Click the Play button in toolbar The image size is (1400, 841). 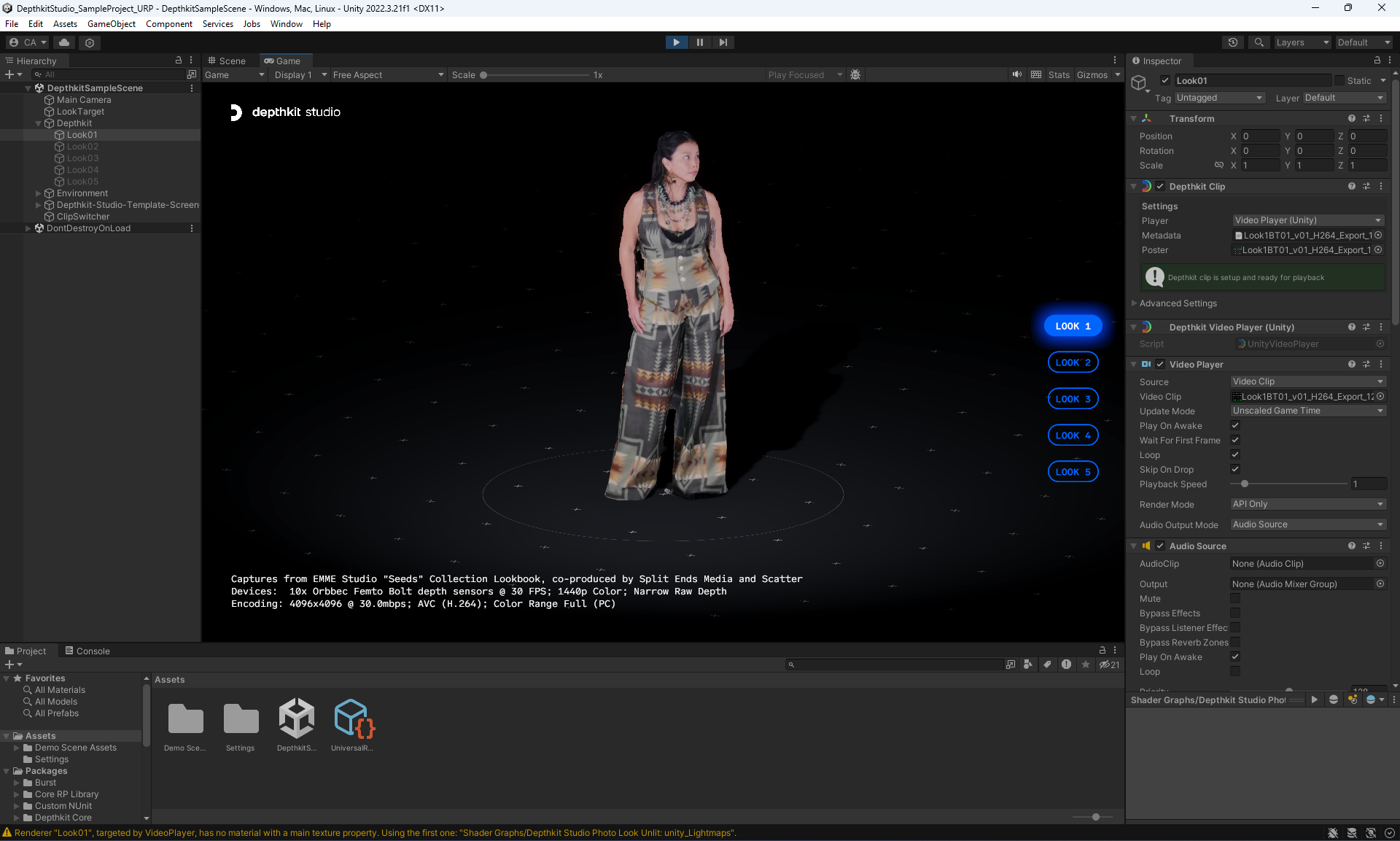tap(676, 42)
